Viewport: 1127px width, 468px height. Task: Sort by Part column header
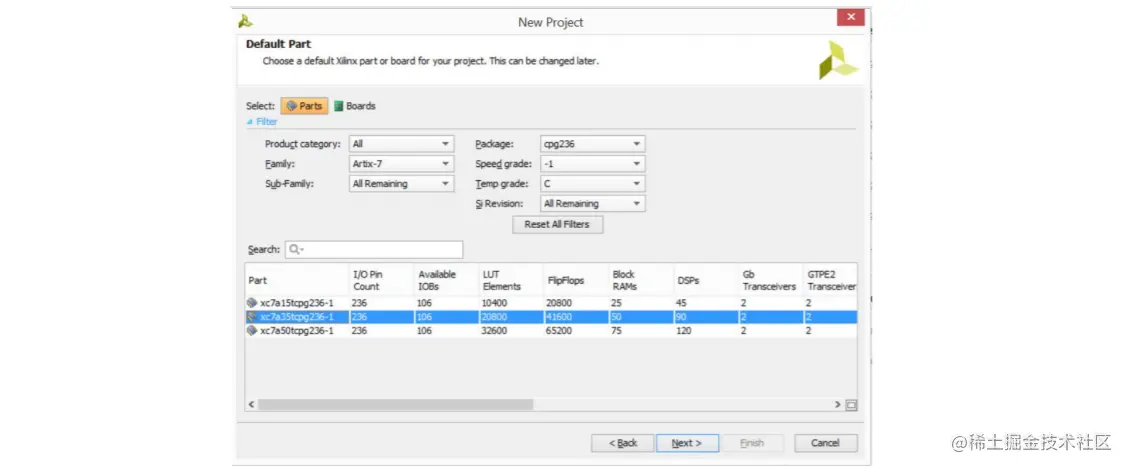point(297,280)
